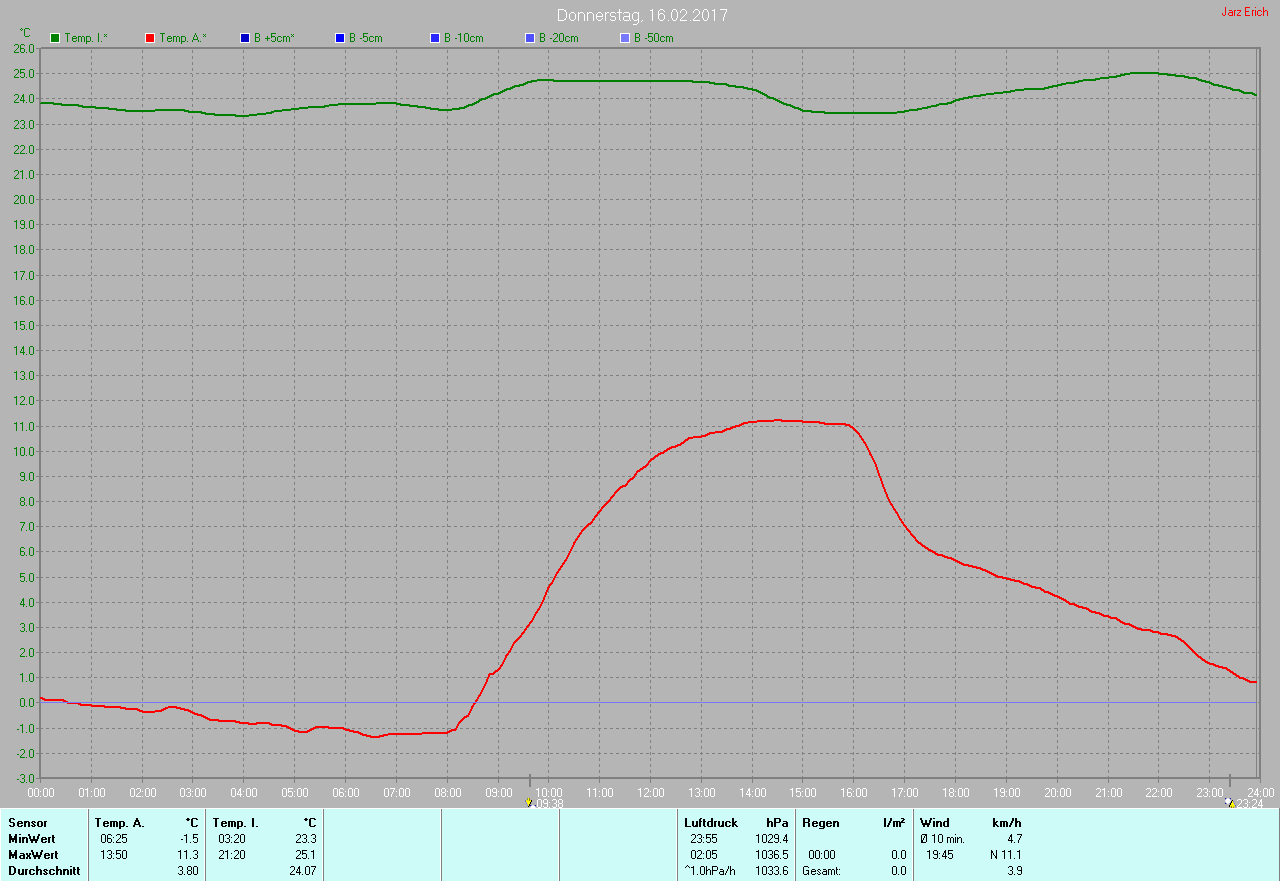Click the Durchschnitt row label
Screen dimensions: 1280x881
[x=44, y=871]
